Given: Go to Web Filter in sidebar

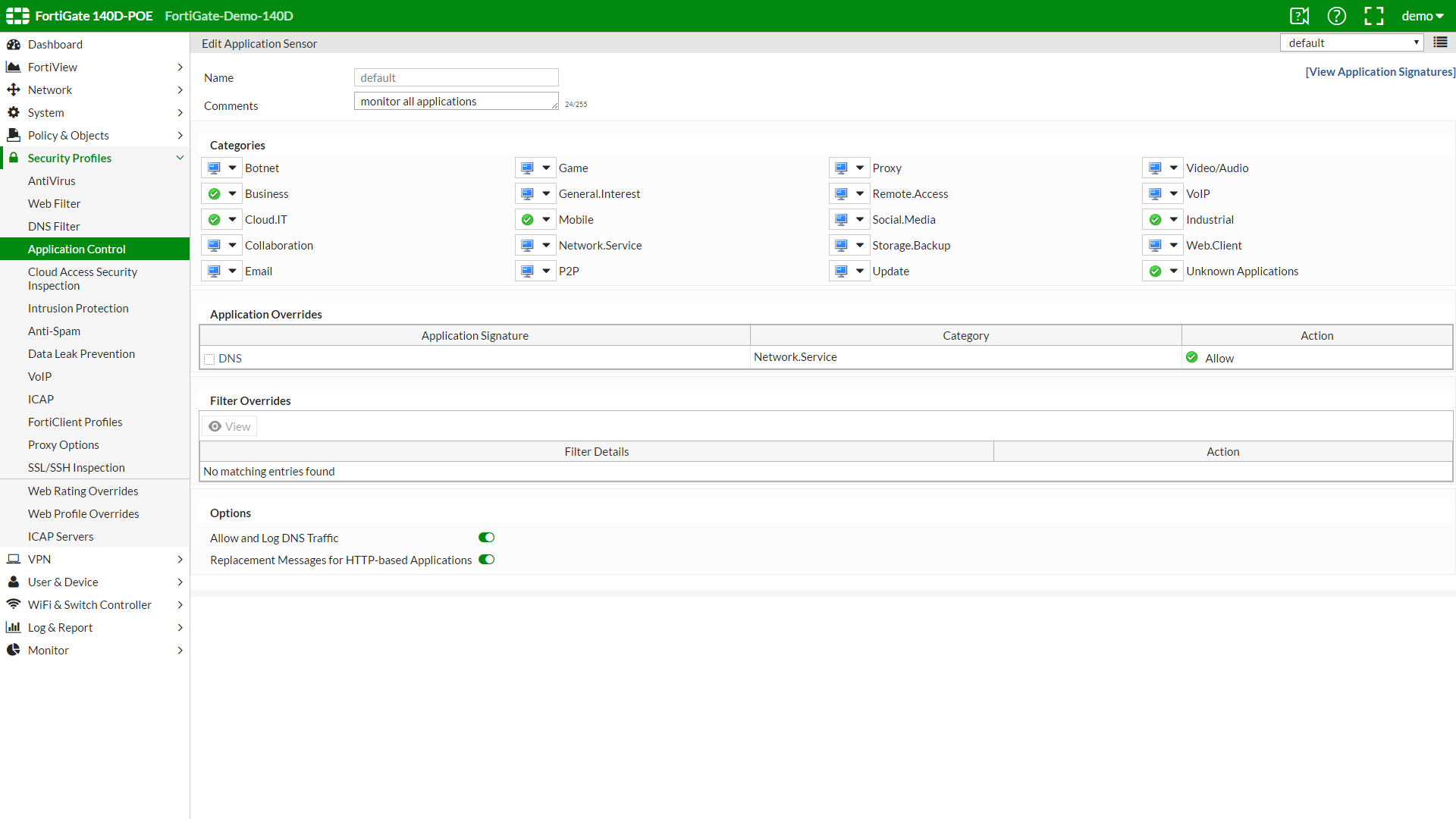Looking at the screenshot, I should tap(54, 204).
